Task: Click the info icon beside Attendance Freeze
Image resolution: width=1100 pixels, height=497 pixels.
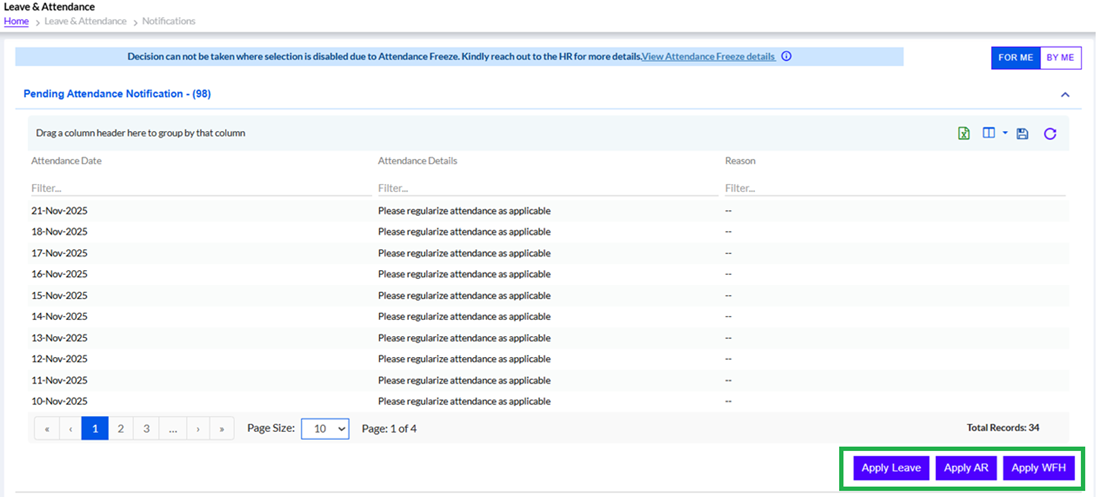Action: [x=786, y=57]
